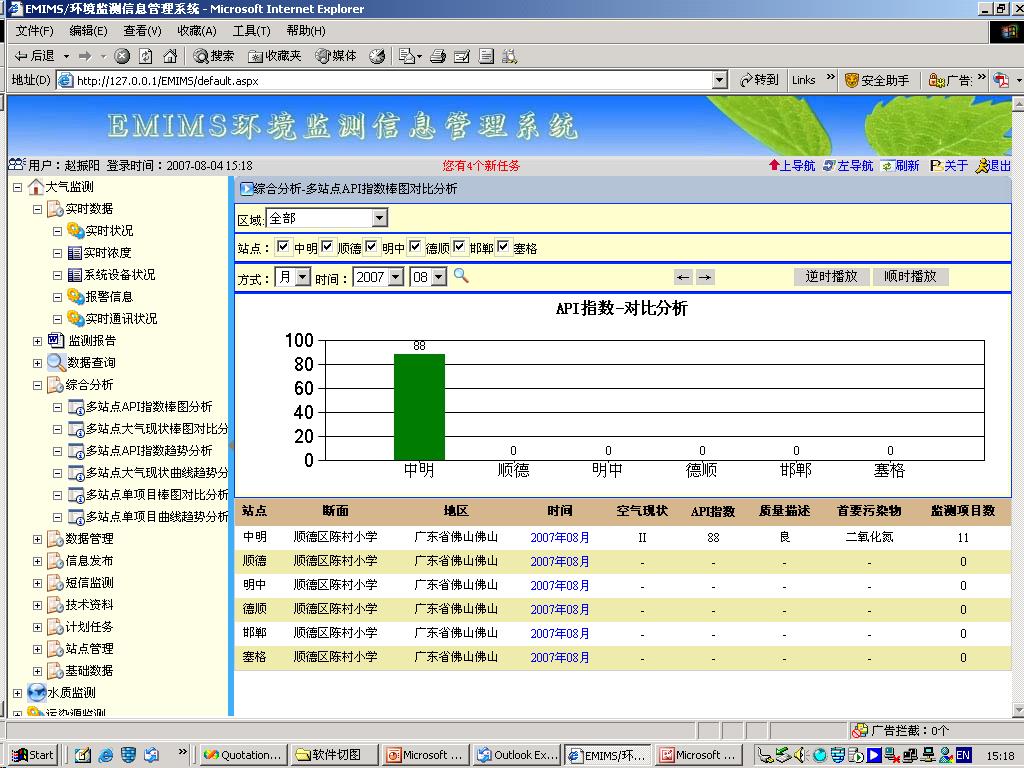The image size is (1024, 768).
Task: Click the 顺时播放 button
Action: pyautogui.click(x=910, y=276)
